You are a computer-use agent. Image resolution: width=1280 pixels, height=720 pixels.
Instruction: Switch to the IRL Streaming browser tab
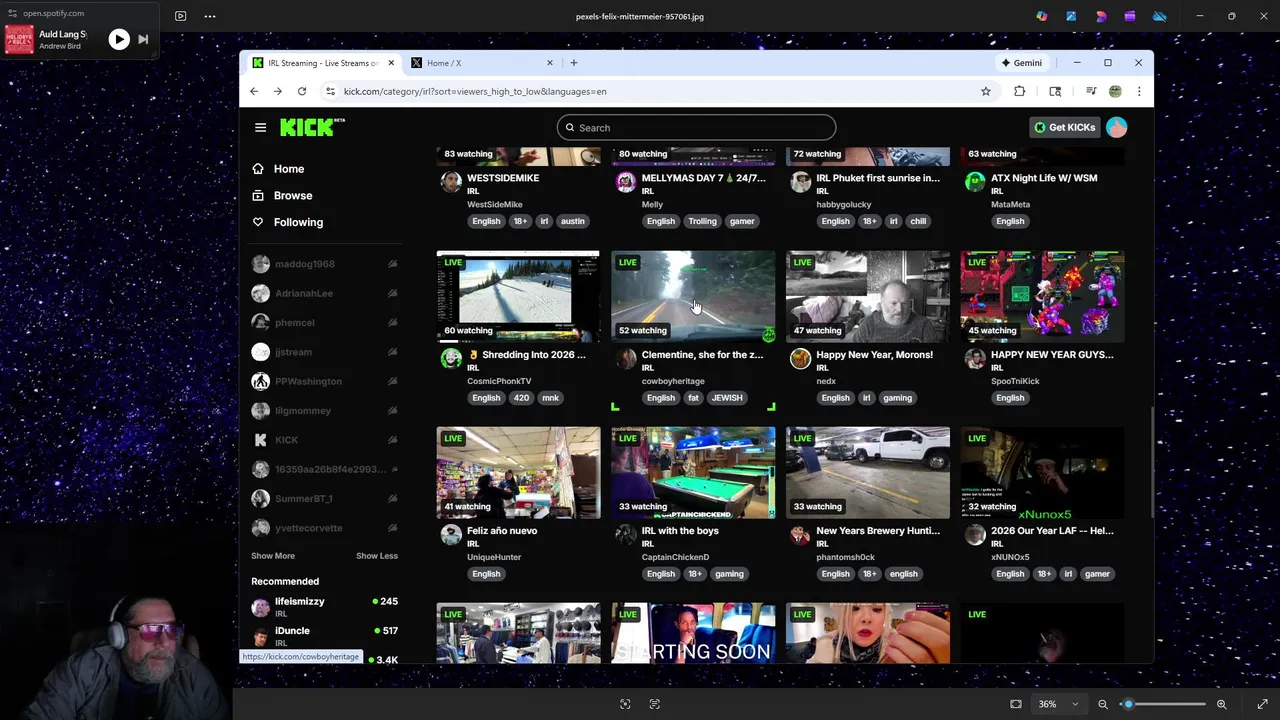coord(322,63)
